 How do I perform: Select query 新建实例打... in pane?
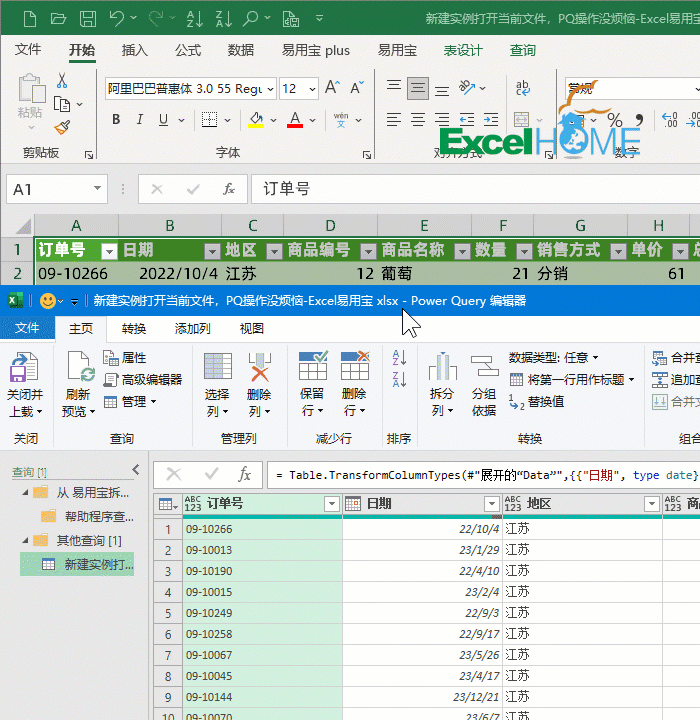(x=77, y=564)
